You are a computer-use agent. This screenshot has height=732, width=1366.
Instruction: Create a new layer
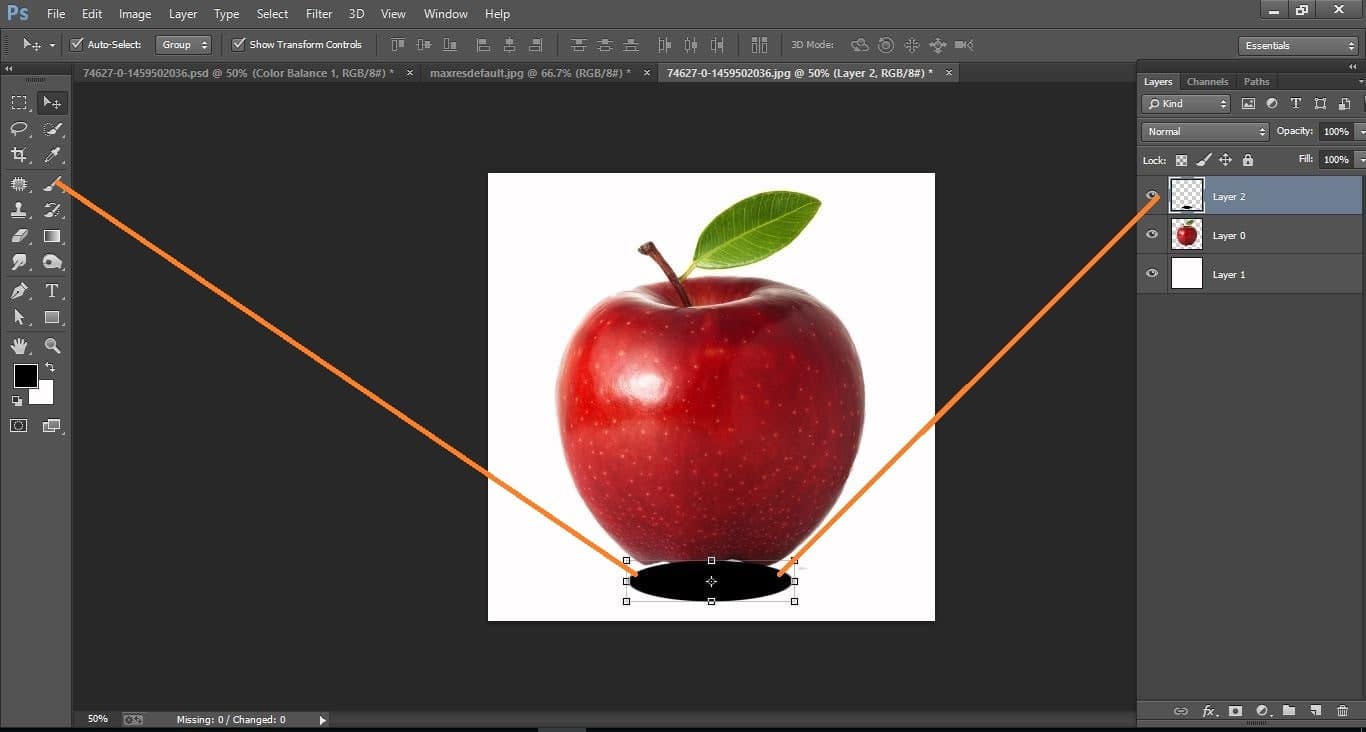[x=1315, y=711]
